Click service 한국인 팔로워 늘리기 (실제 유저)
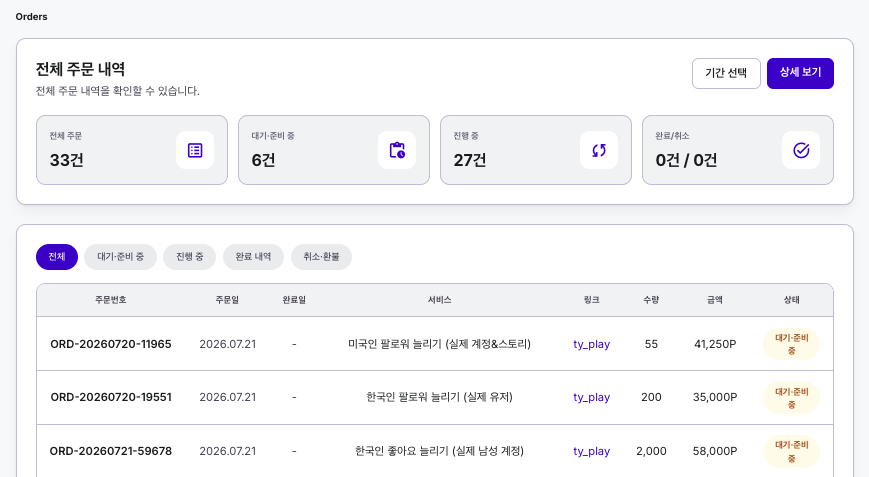Screen dimensions: 869x477 pyautogui.click(x=439, y=397)
